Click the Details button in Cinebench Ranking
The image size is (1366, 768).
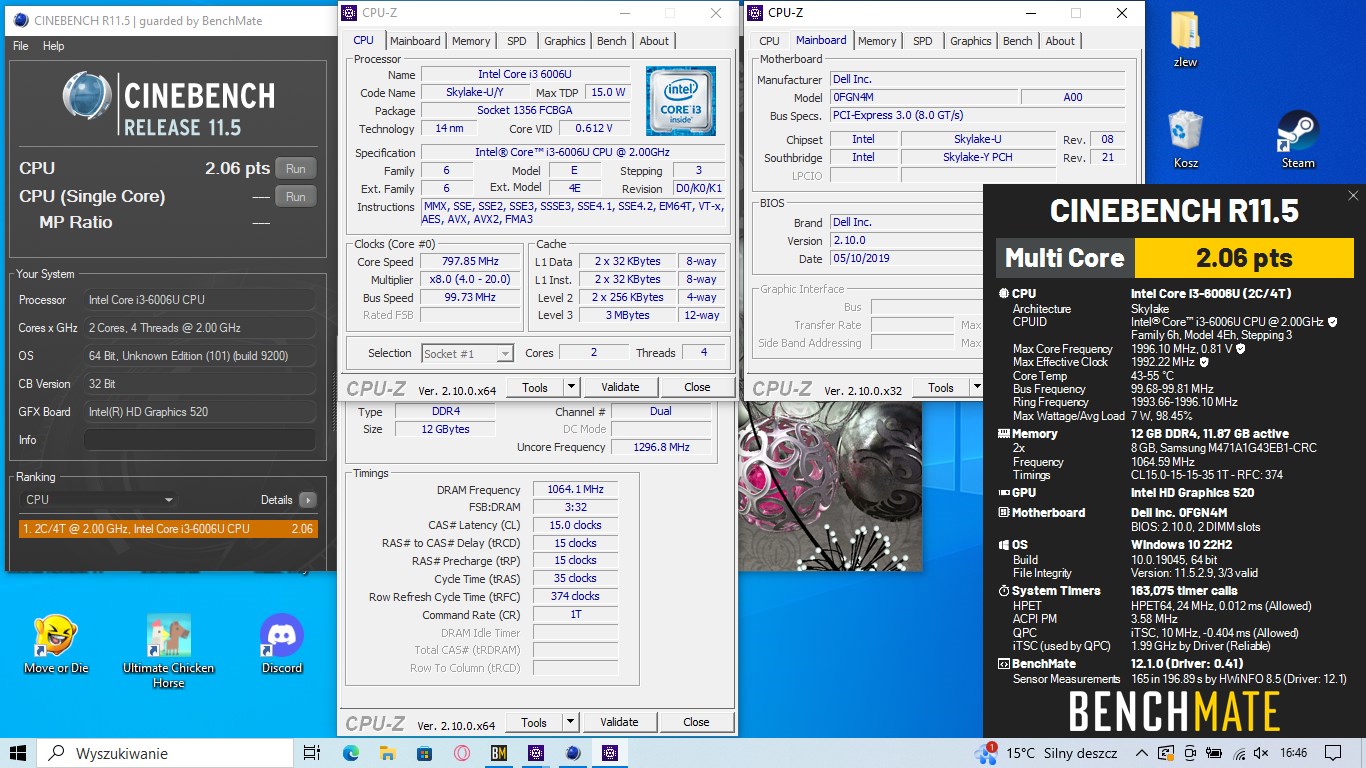pos(307,500)
